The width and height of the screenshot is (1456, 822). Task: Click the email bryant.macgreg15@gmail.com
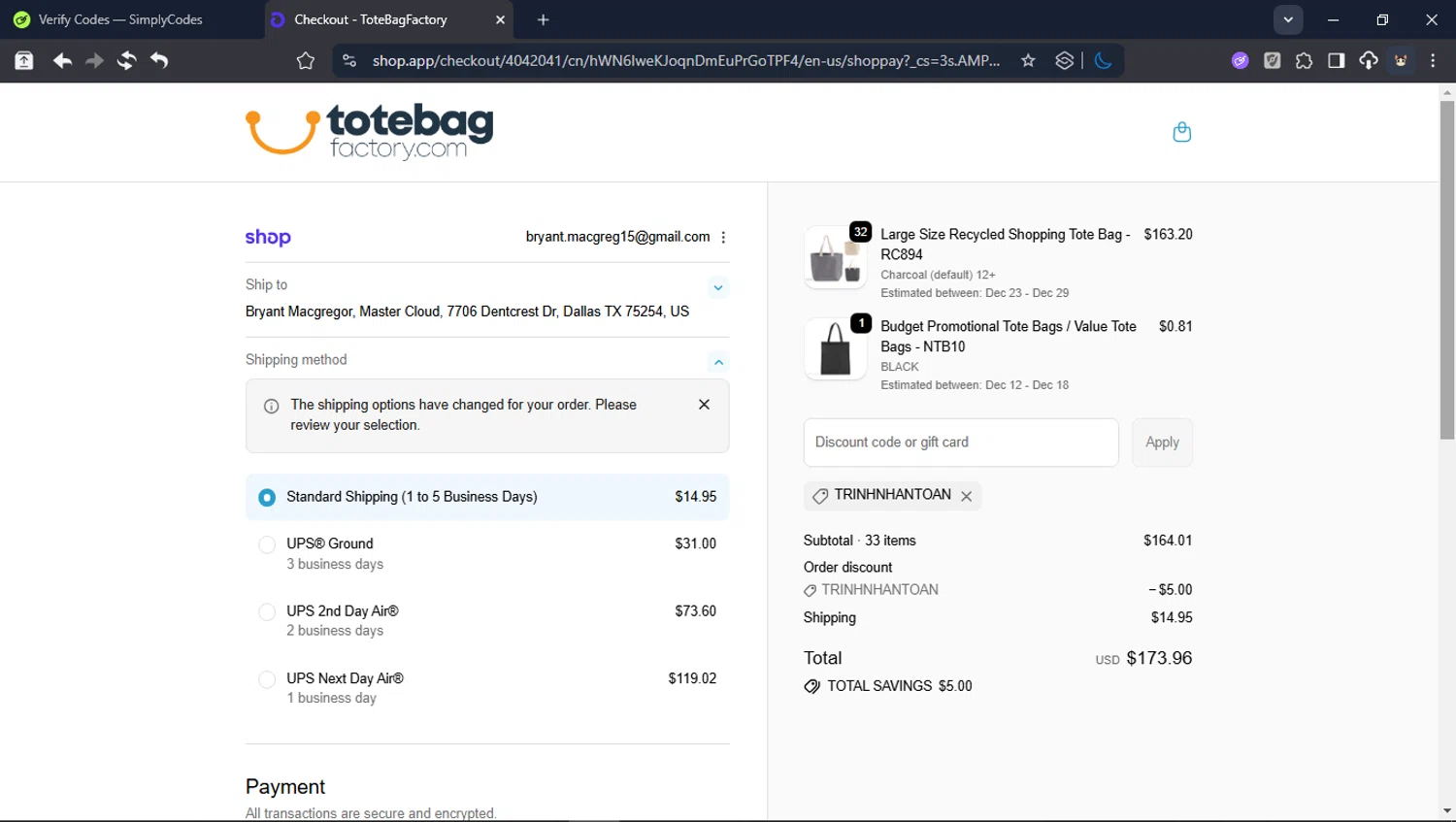pos(617,237)
